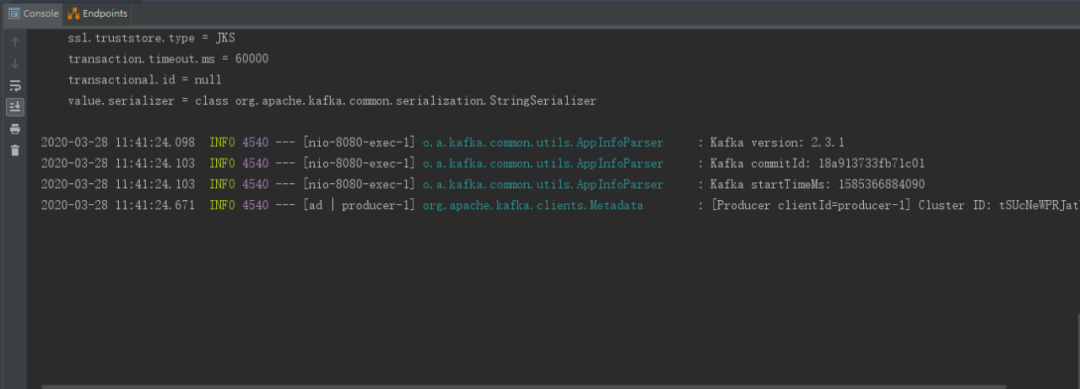Switch to the Console tab

(x=34, y=13)
